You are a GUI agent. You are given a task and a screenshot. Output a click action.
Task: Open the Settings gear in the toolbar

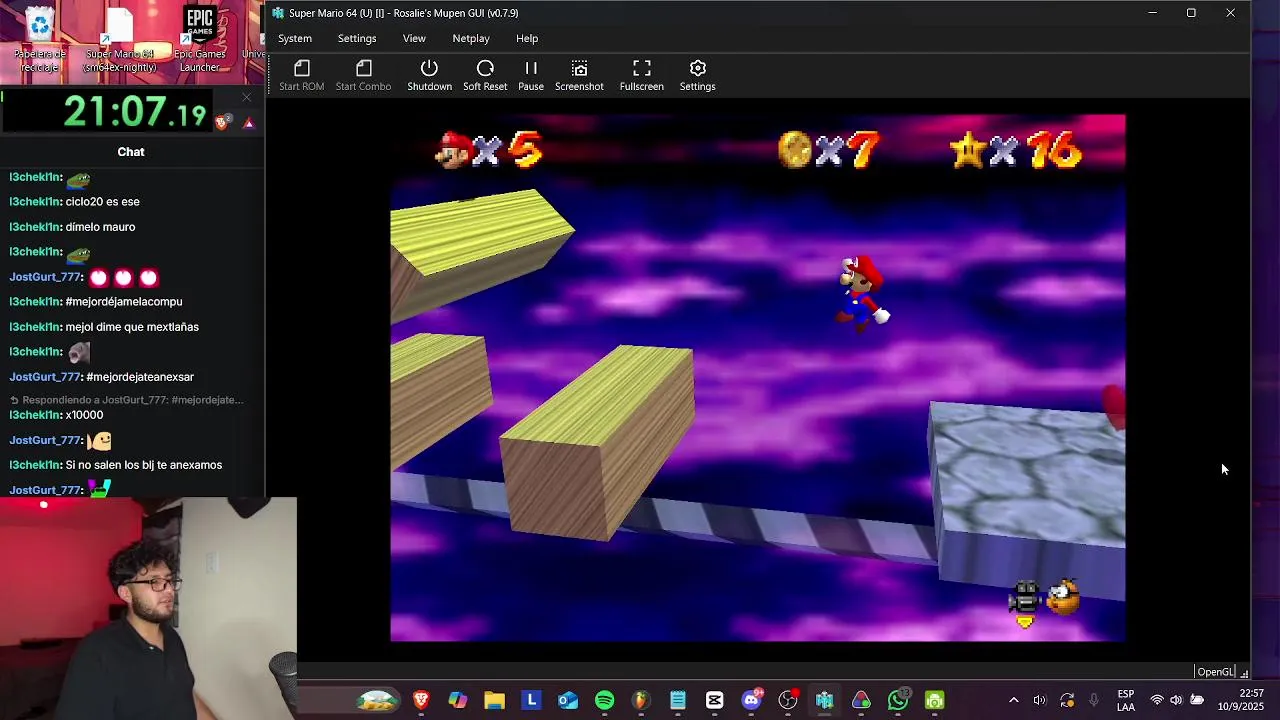(697, 75)
